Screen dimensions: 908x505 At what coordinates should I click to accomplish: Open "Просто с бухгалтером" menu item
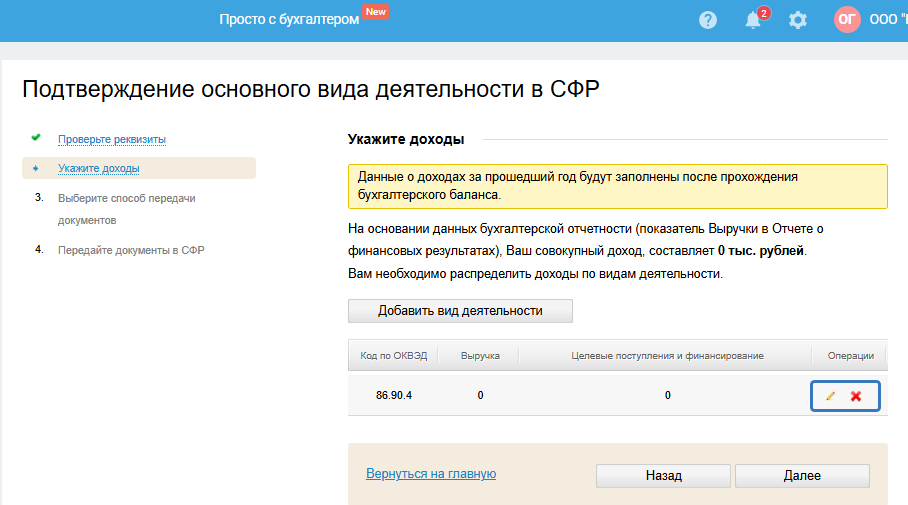pos(289,20)
